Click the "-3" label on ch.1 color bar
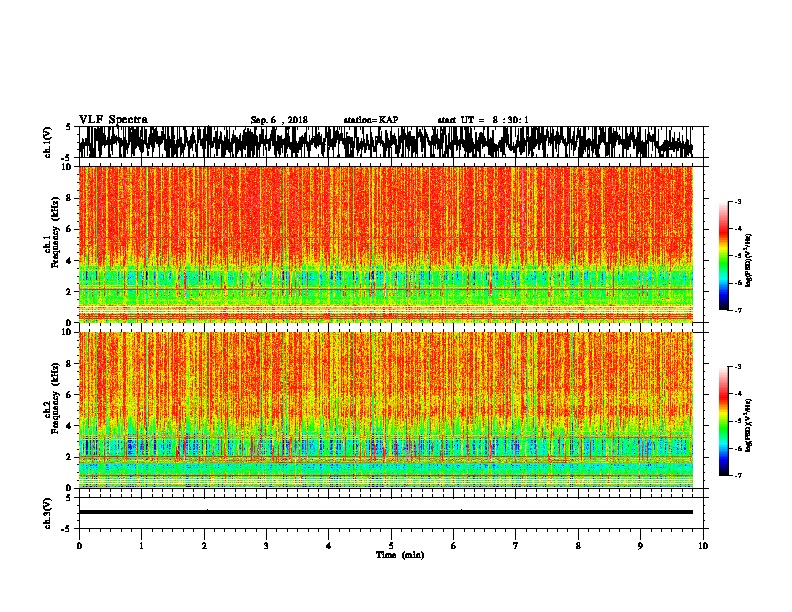 (x=737, y=201)
